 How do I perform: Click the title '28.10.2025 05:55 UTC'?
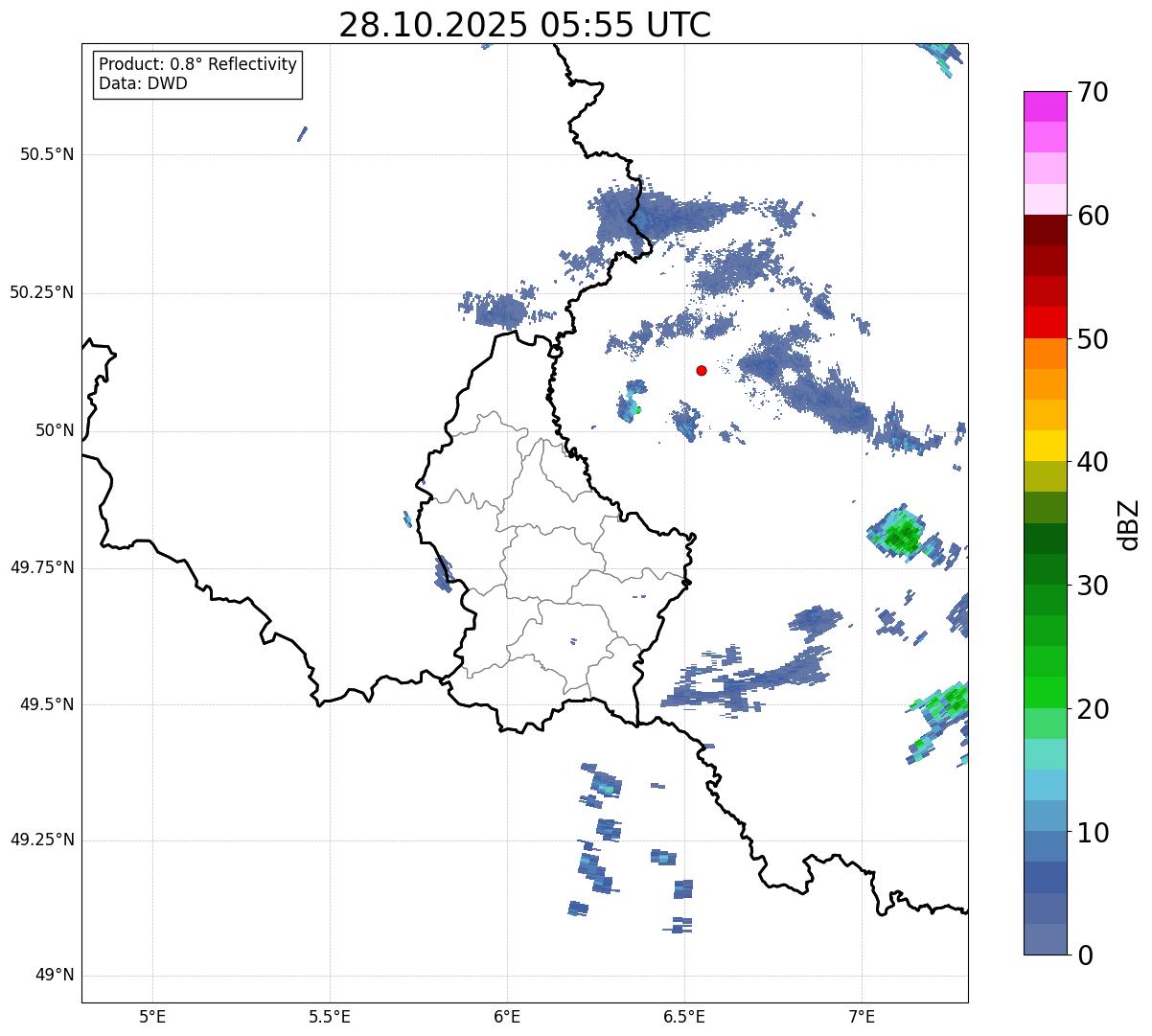525,24
